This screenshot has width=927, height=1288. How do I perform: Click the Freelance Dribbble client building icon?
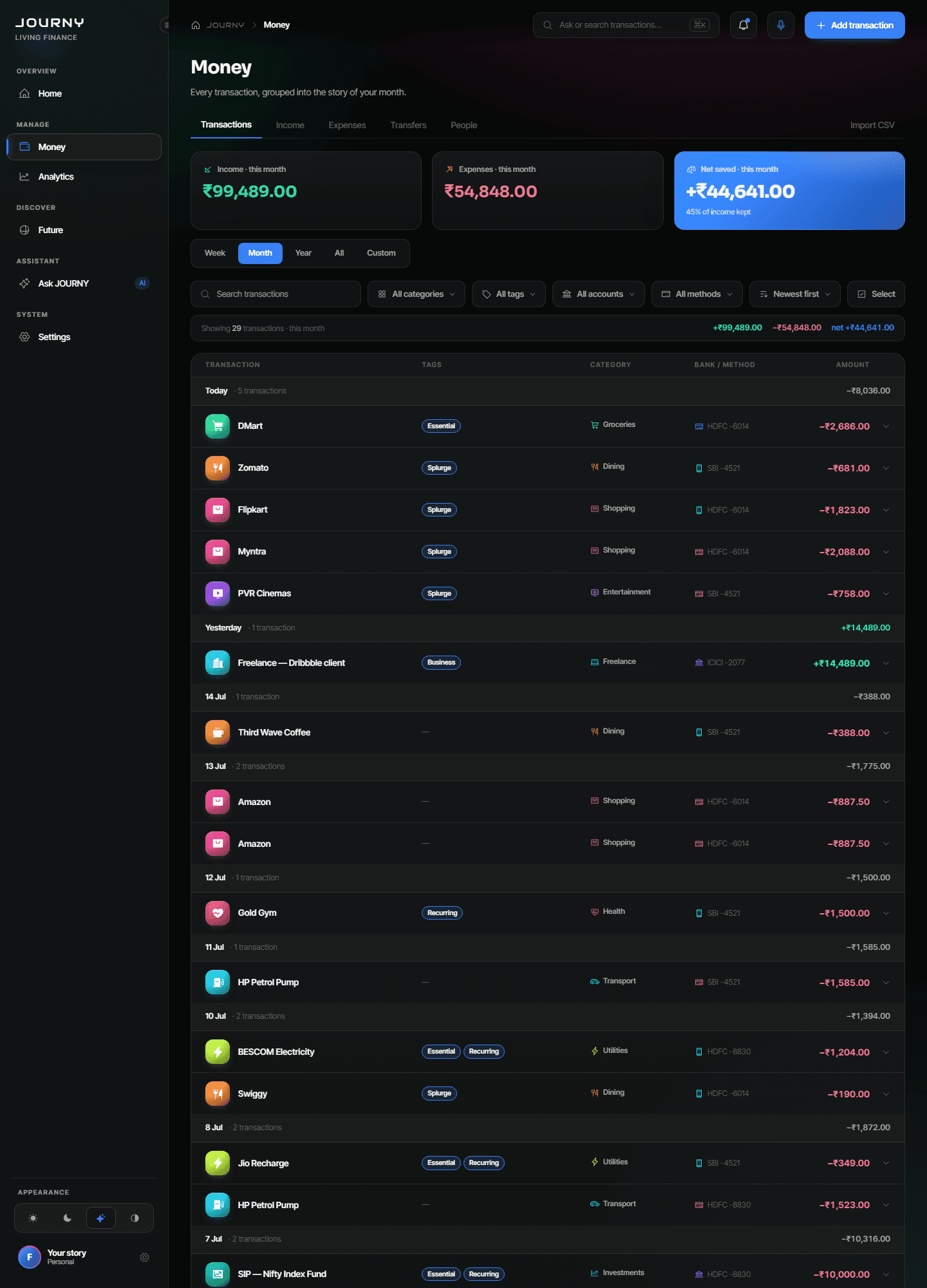pyautogui.click(x=218, y=663)
